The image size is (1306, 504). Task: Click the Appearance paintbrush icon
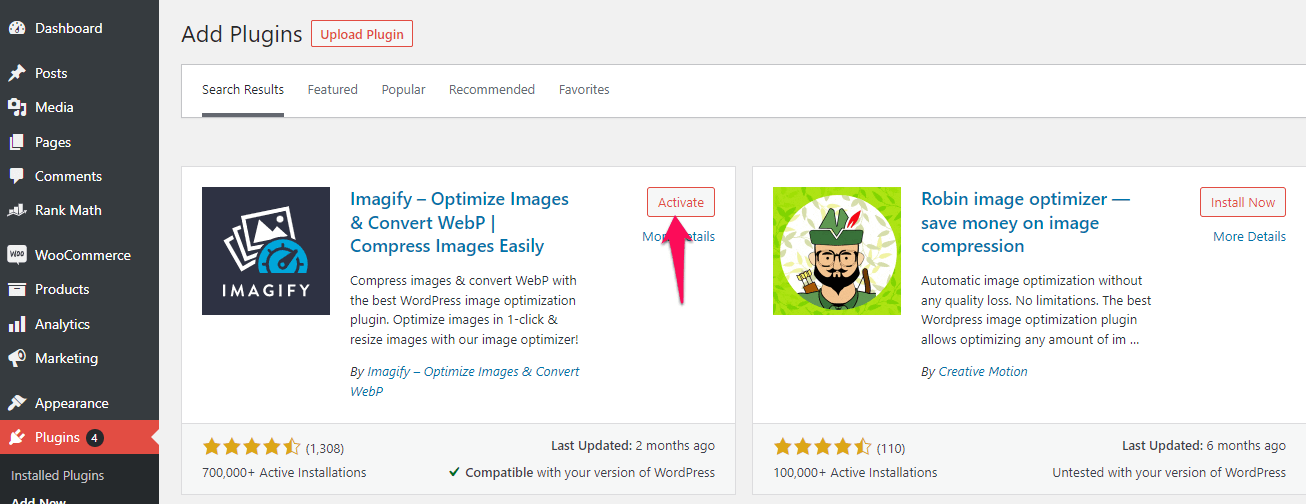[x=17, y=403]
